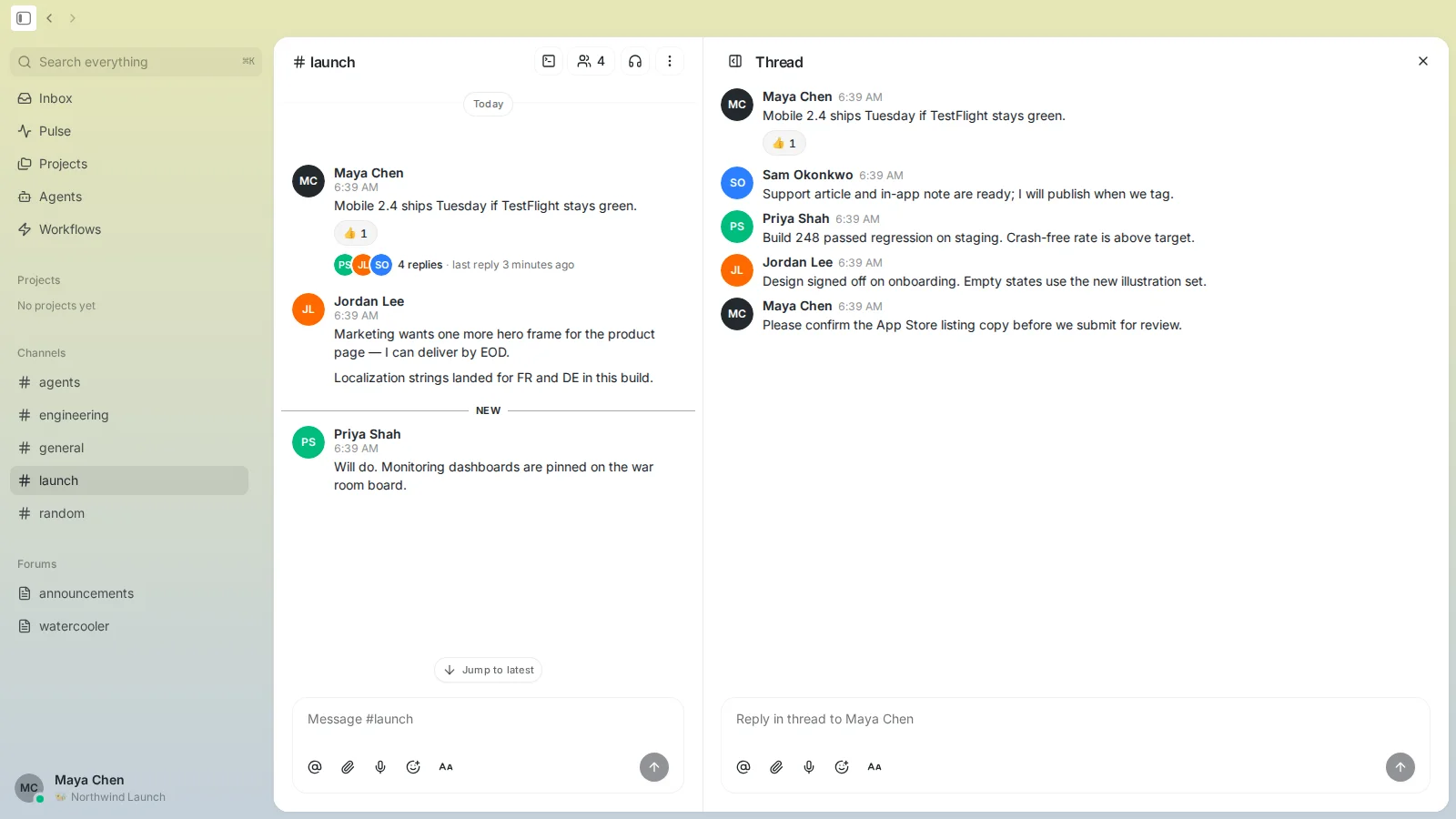This screenshot has width=1456, height=819.
Task: Record voice in launch composer
Action: pos(380,767)
